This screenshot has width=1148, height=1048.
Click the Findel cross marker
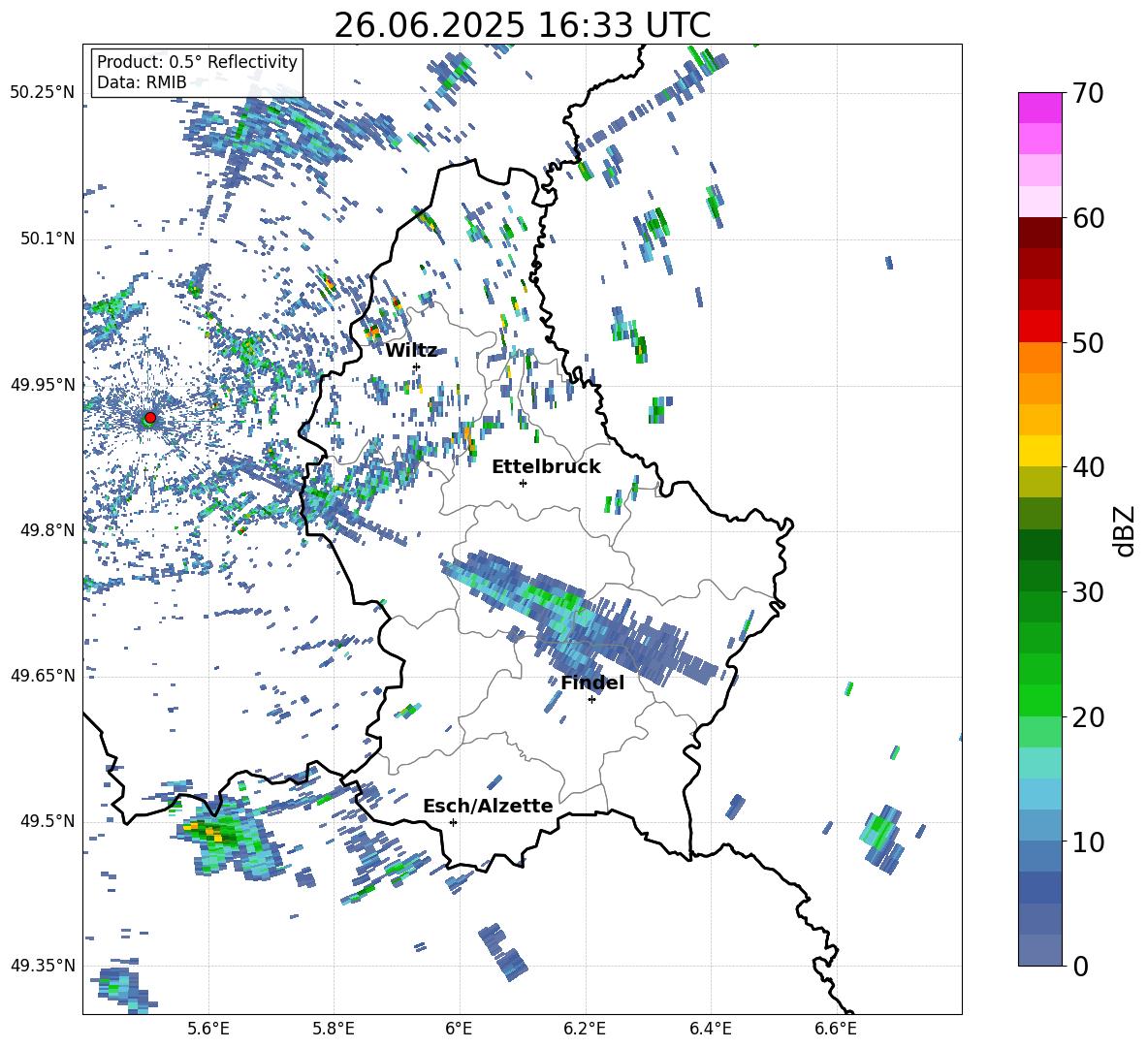click(591, 700)
